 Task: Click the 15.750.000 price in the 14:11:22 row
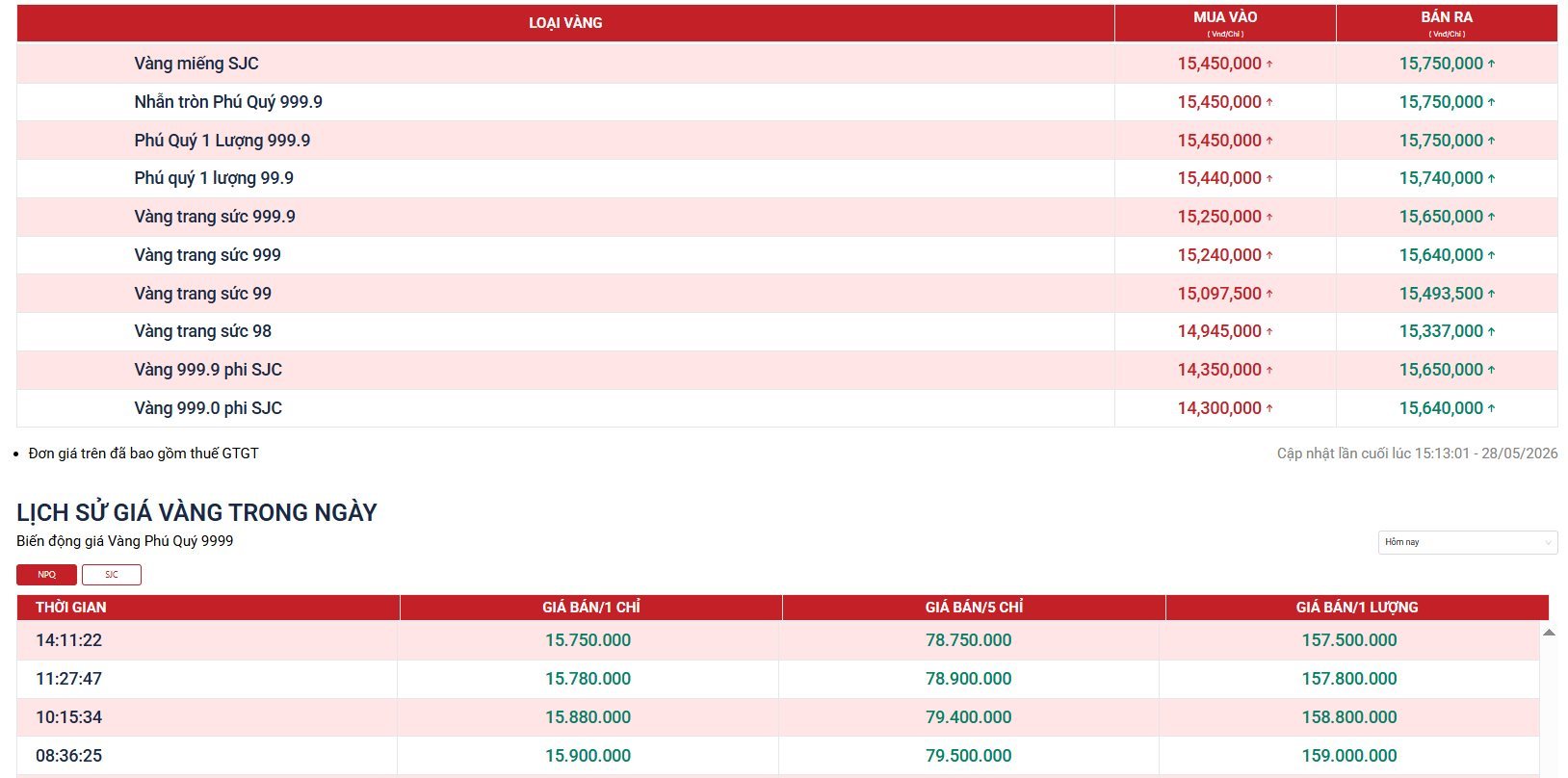click(588, 640)
